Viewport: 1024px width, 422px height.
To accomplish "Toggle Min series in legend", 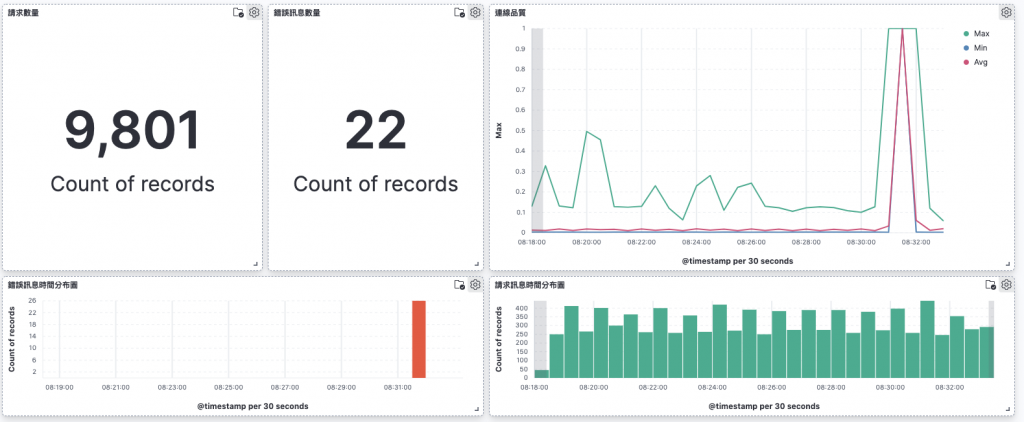I will 980,48.
